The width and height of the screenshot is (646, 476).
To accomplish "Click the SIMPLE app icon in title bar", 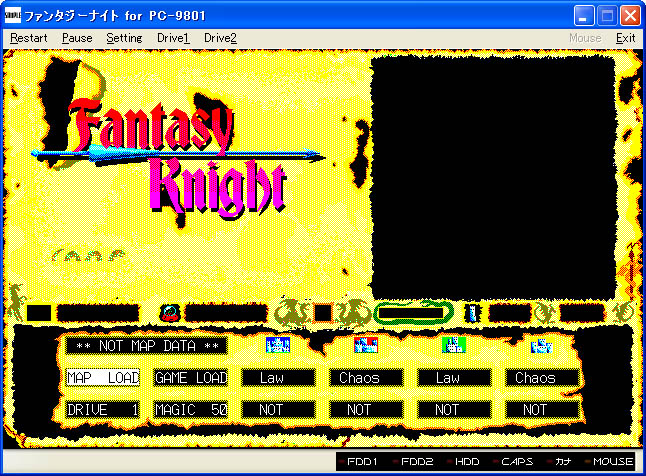I will 12,15.
